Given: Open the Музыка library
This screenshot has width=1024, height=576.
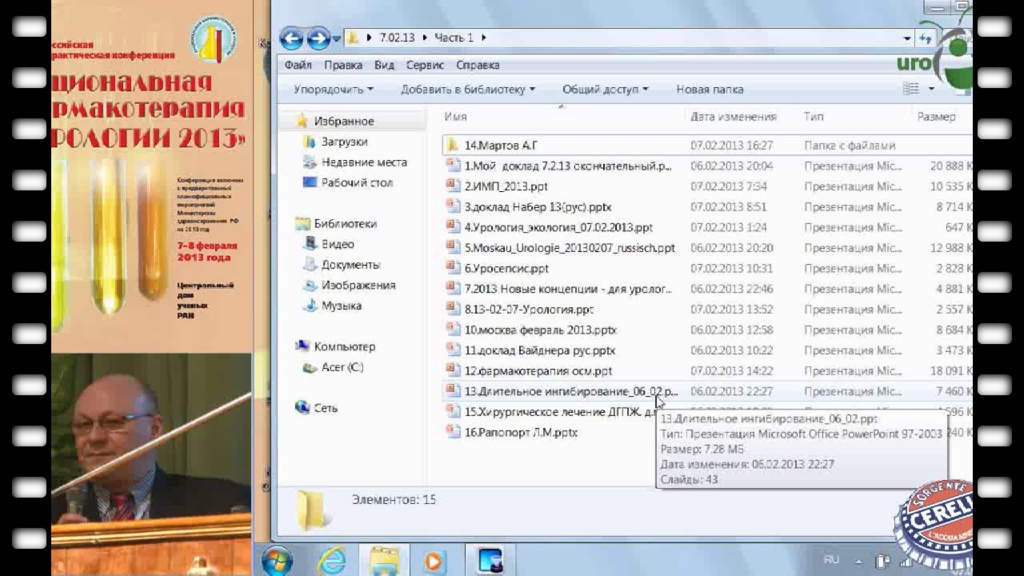Looking at the screenshot, I should point(341,306).
